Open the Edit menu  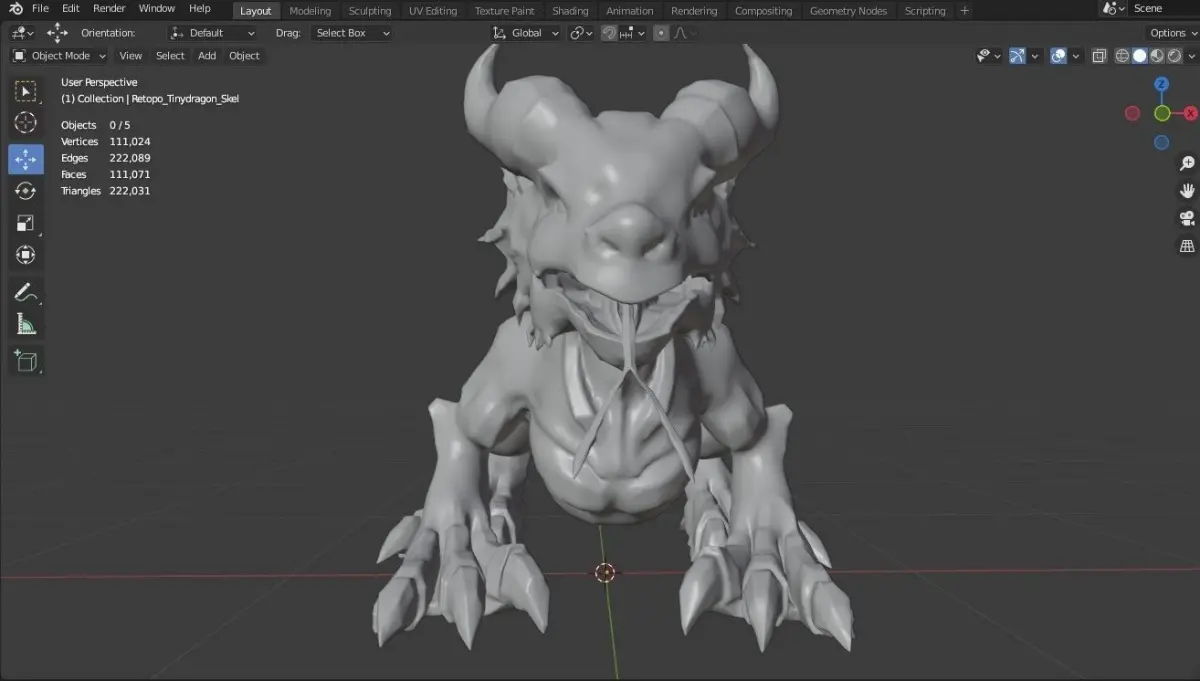70,9
